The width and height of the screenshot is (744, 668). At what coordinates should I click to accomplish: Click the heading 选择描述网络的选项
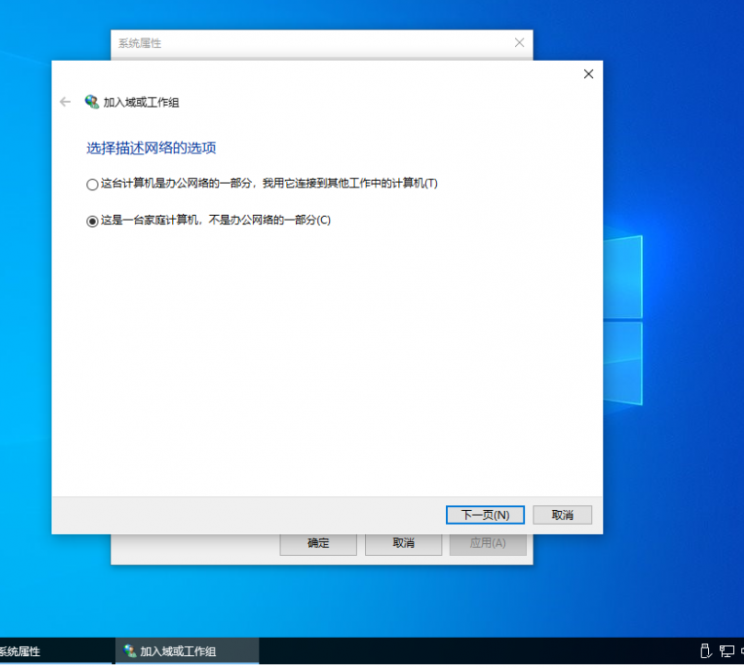tap(151, 148)
